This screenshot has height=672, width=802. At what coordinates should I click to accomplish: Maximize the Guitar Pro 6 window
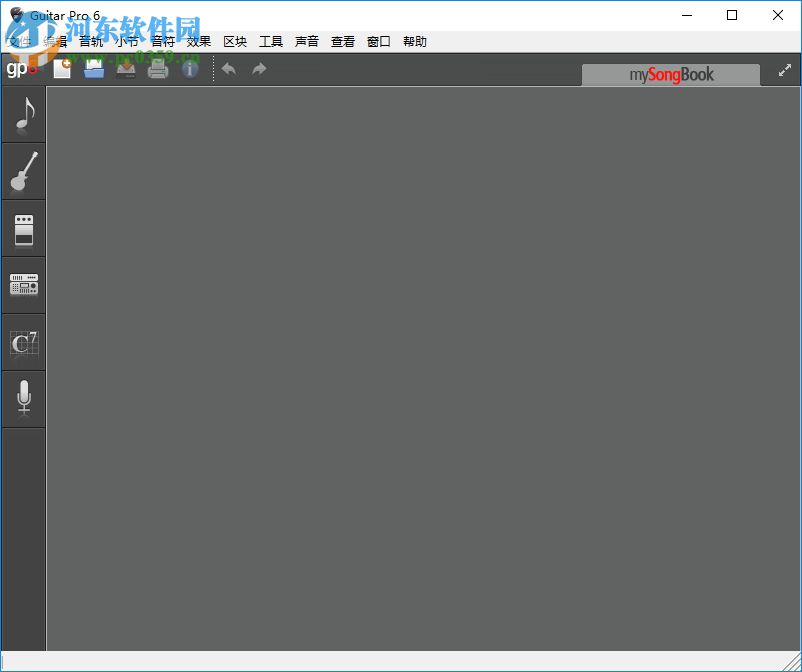732,15
